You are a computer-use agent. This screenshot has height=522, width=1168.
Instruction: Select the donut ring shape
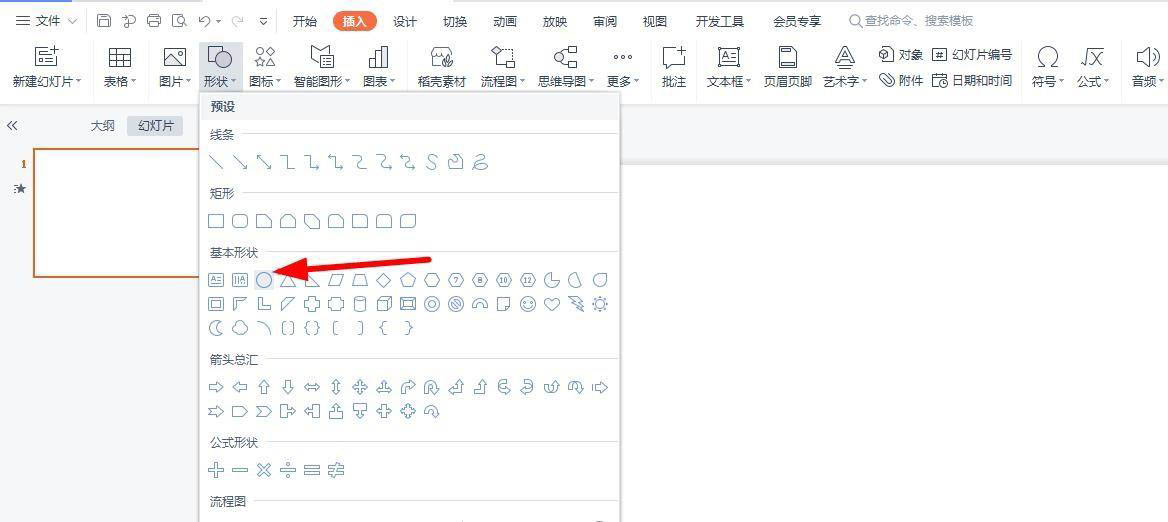point(432,304)
